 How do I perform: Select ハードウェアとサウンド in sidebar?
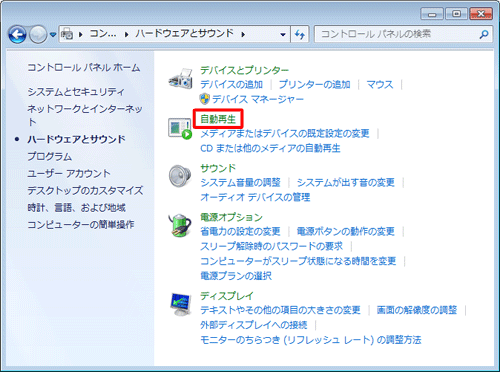click(x=76, y=139)
